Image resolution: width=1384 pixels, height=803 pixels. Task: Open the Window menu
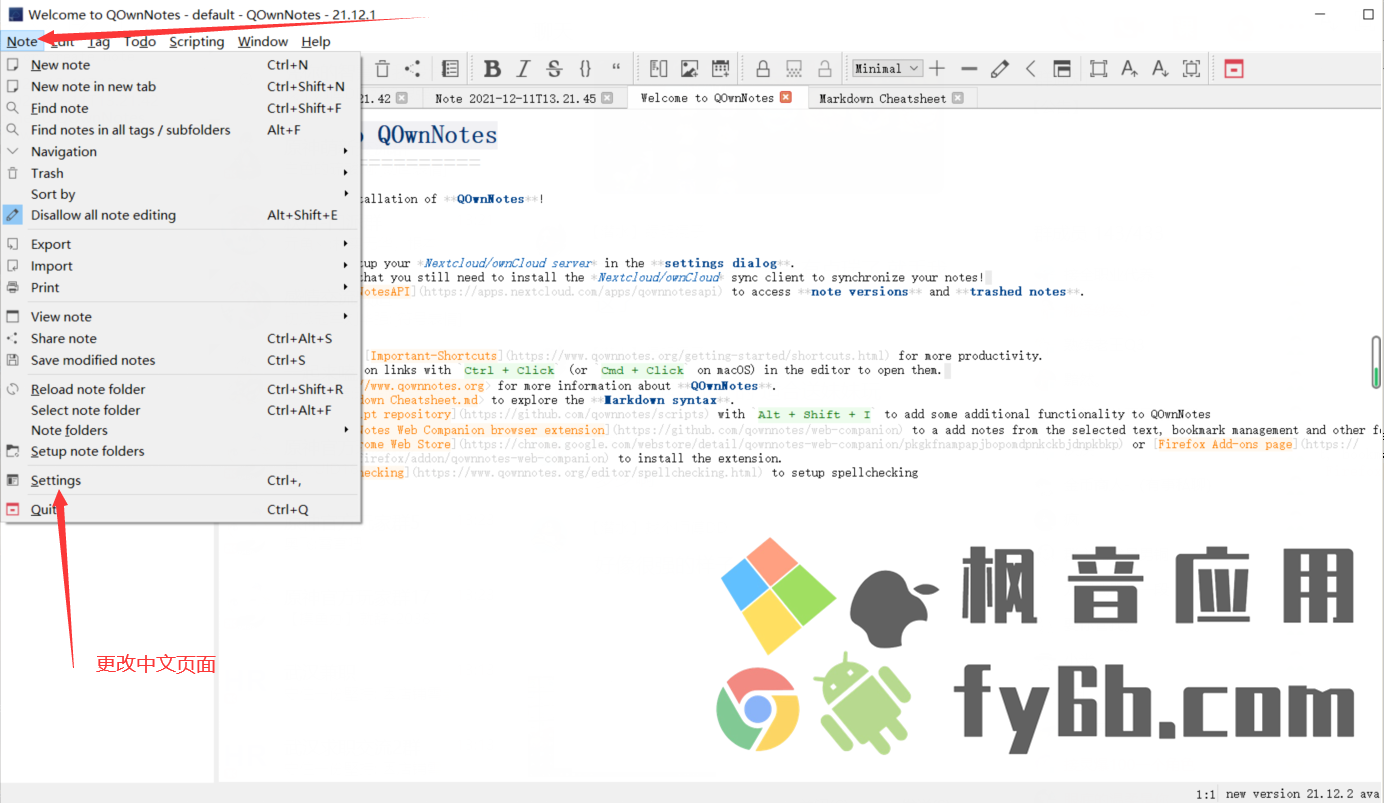pyautogui.click(x=263, y=41)
